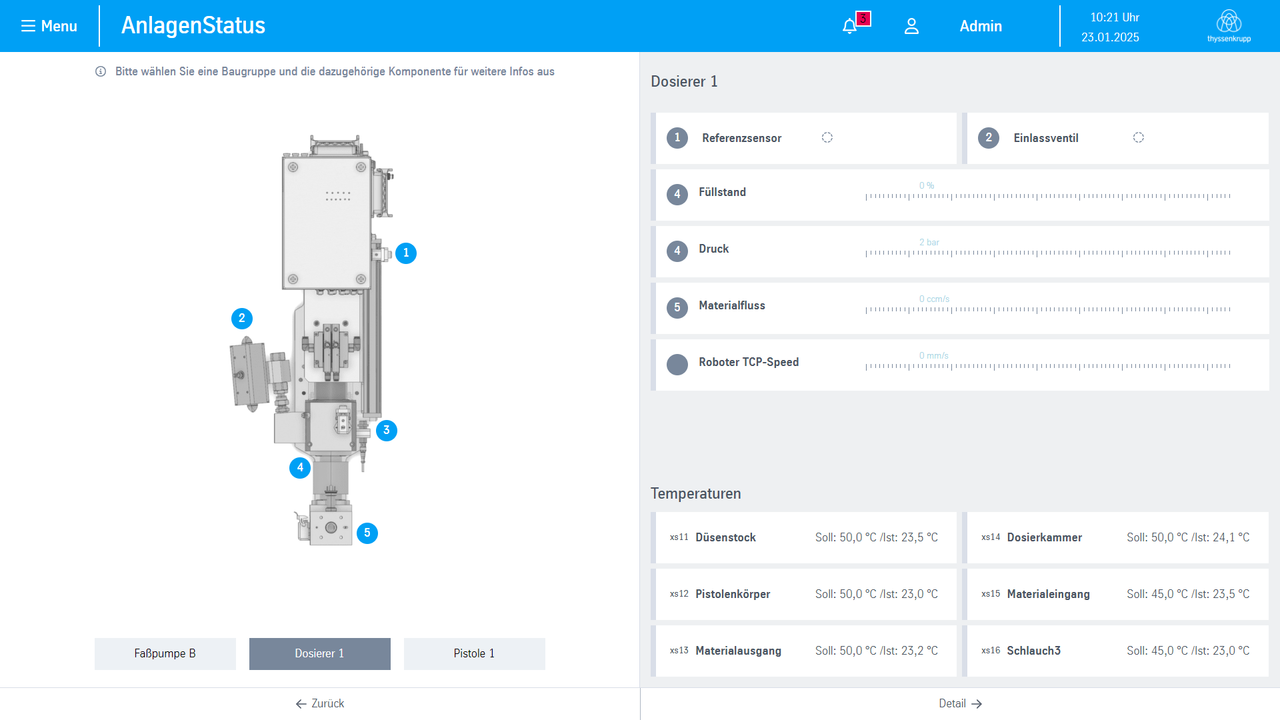Toggle Einlassventil status indicator
Image resolution: width=1280 pixels, height=720 pixels.
click(x=1138, y=138)
